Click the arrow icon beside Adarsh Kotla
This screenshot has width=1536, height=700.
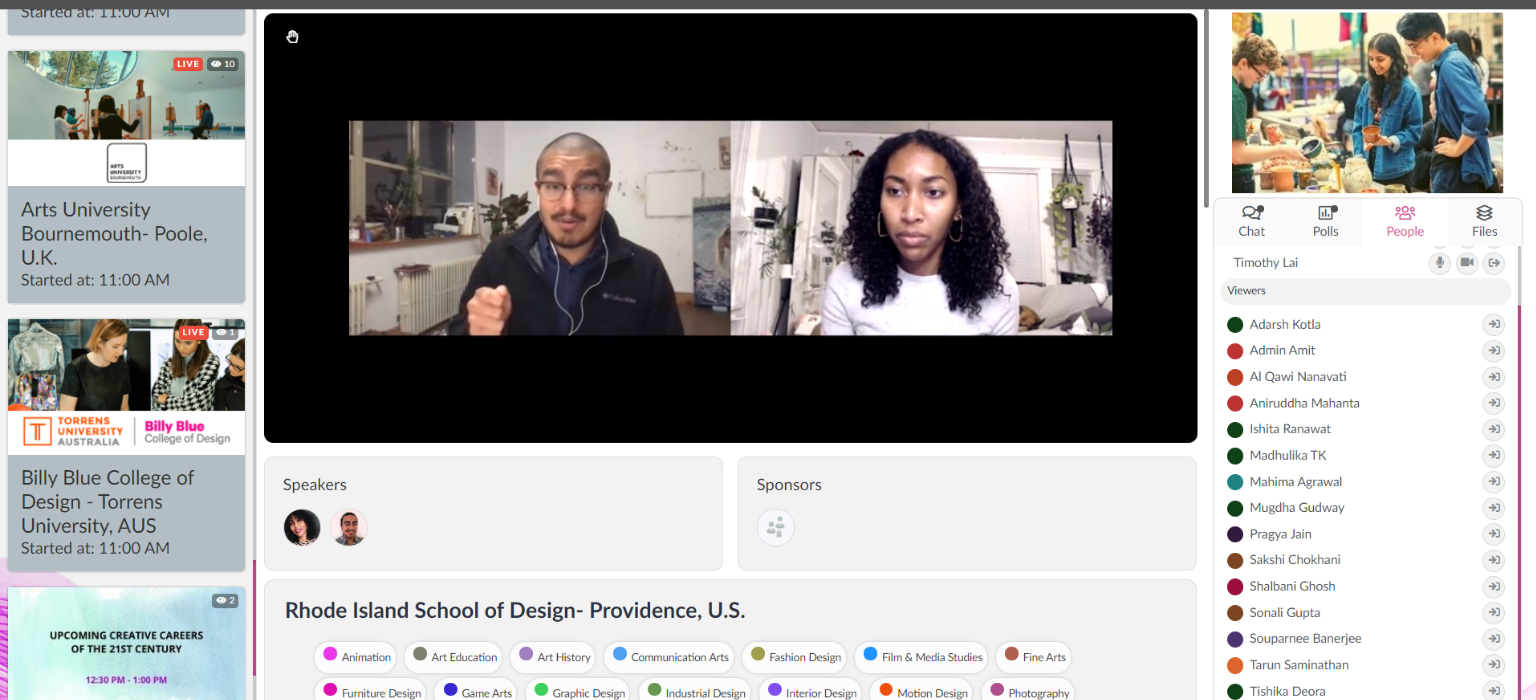(x=1493, y=324)
